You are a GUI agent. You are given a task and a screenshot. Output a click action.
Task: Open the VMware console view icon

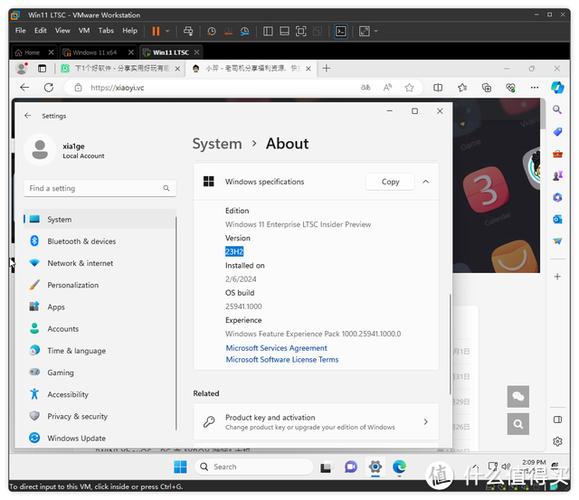click(341, 31)
